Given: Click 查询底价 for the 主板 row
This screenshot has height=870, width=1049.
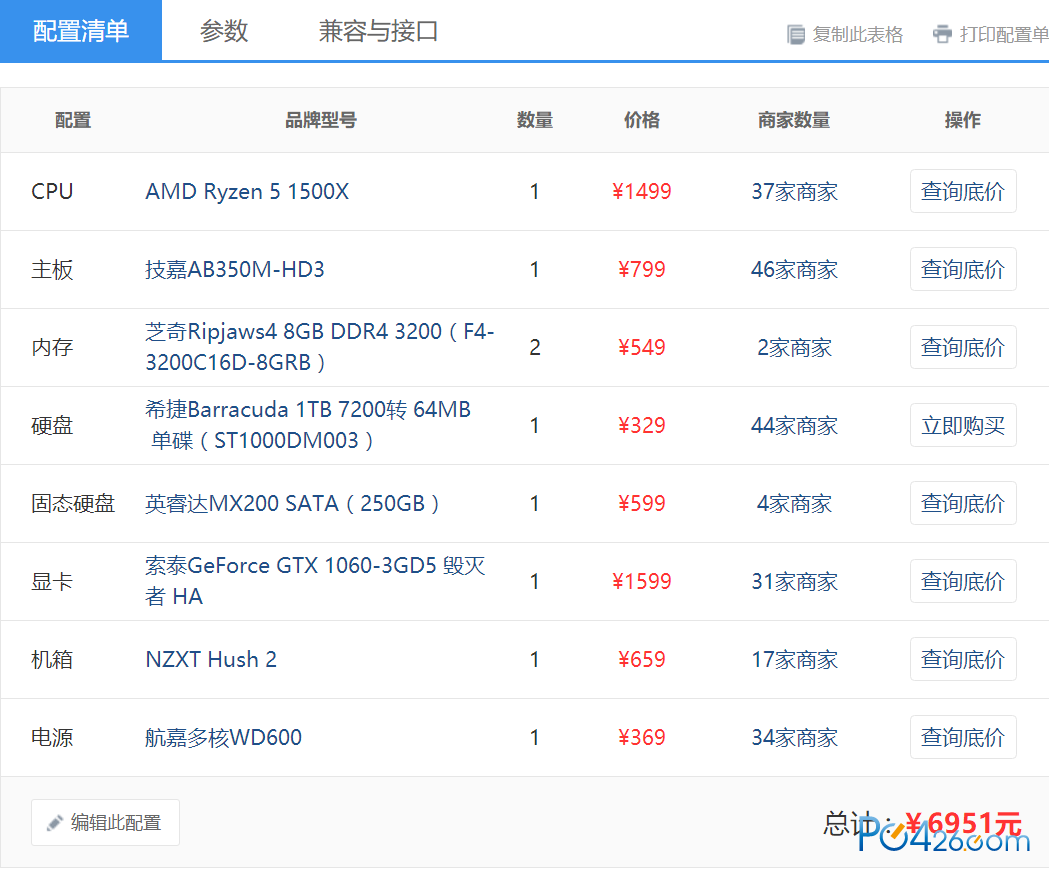Looking at the screenshot, I should coord(963,269).
